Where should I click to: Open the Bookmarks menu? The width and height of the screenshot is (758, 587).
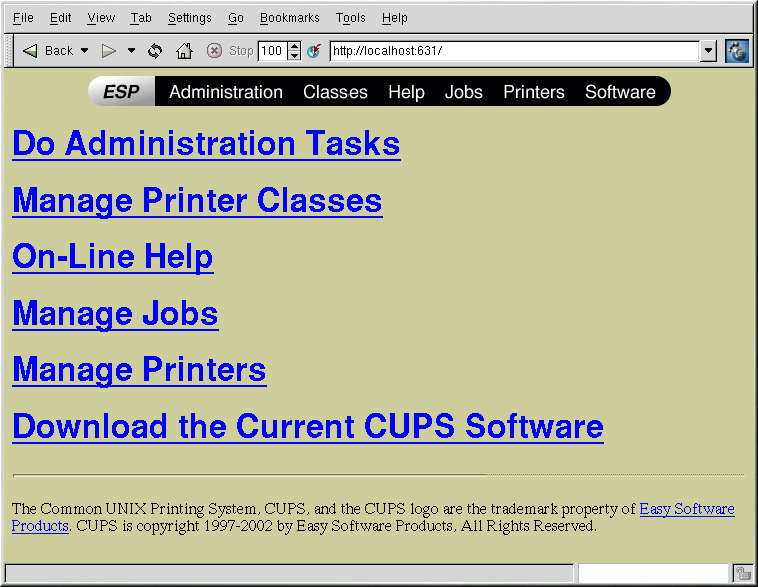point(289,18)
